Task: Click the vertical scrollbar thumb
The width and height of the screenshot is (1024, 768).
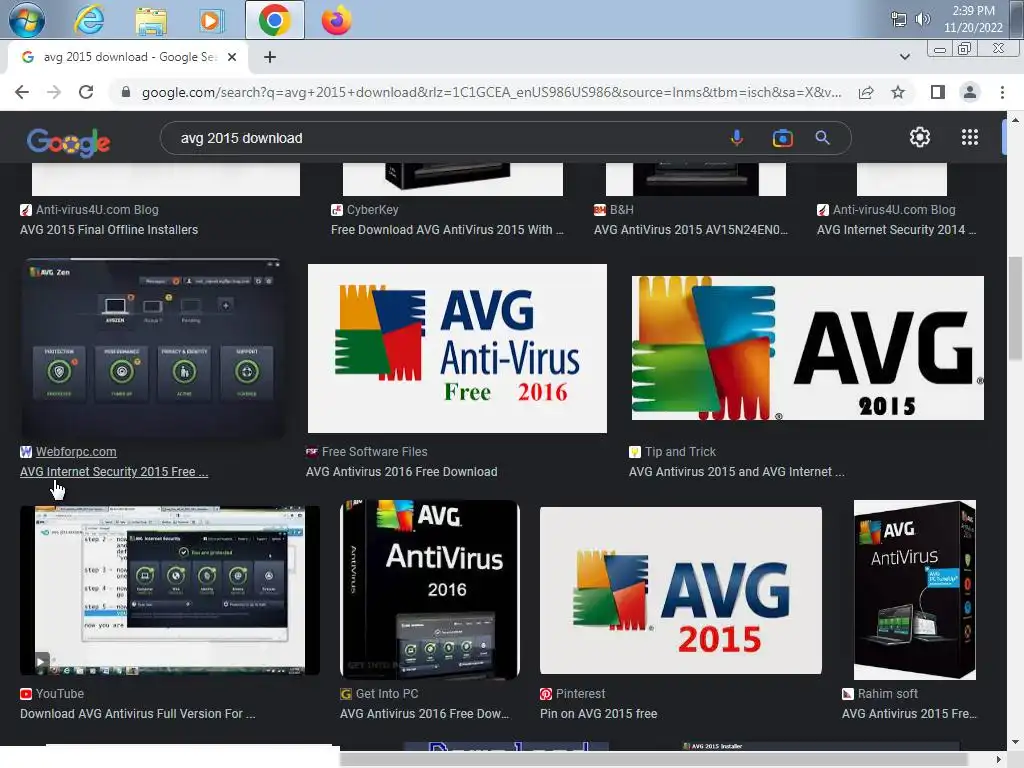Action: 1015,308
